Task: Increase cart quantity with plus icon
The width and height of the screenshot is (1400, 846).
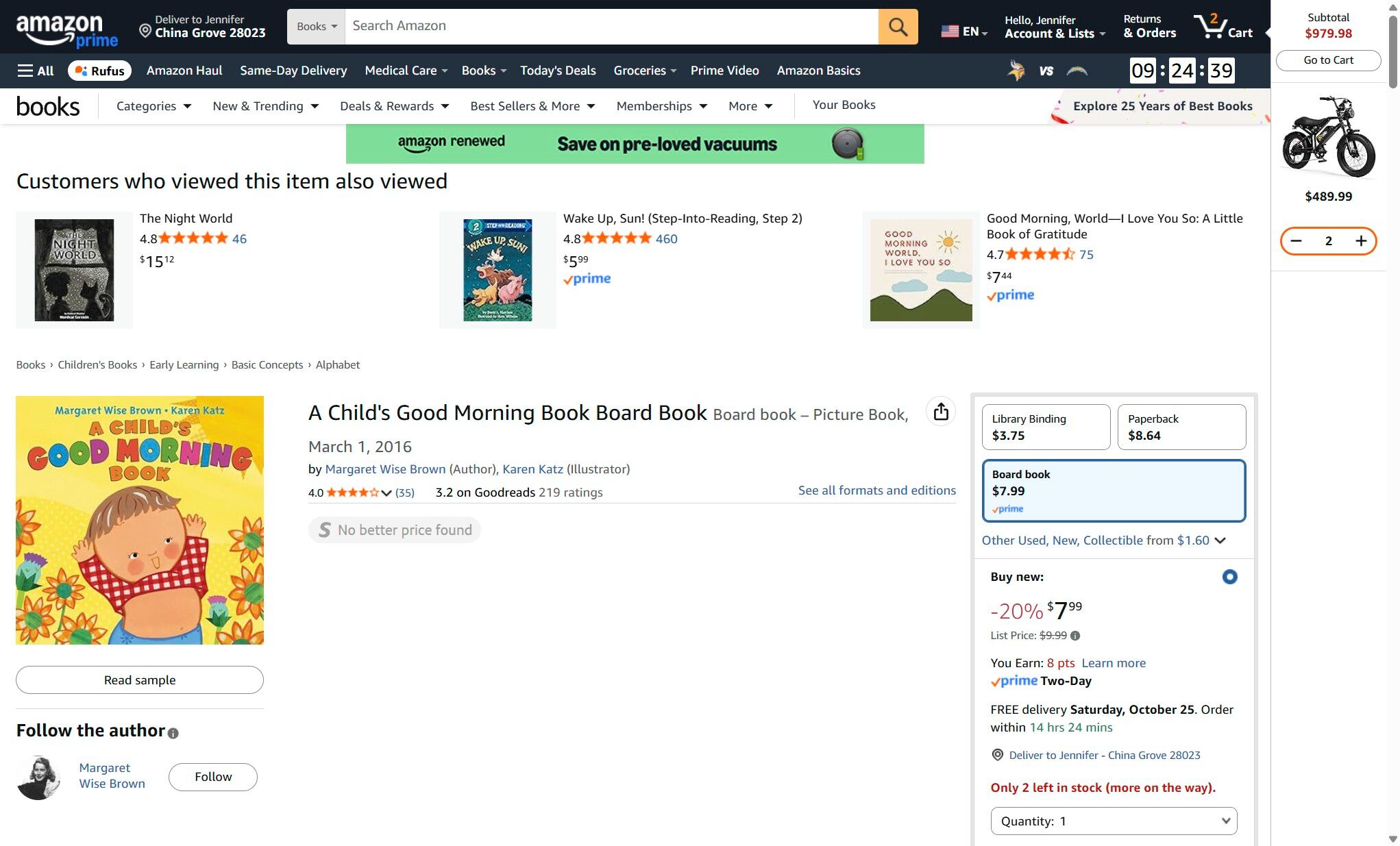Action: [x=1361, y=241]
